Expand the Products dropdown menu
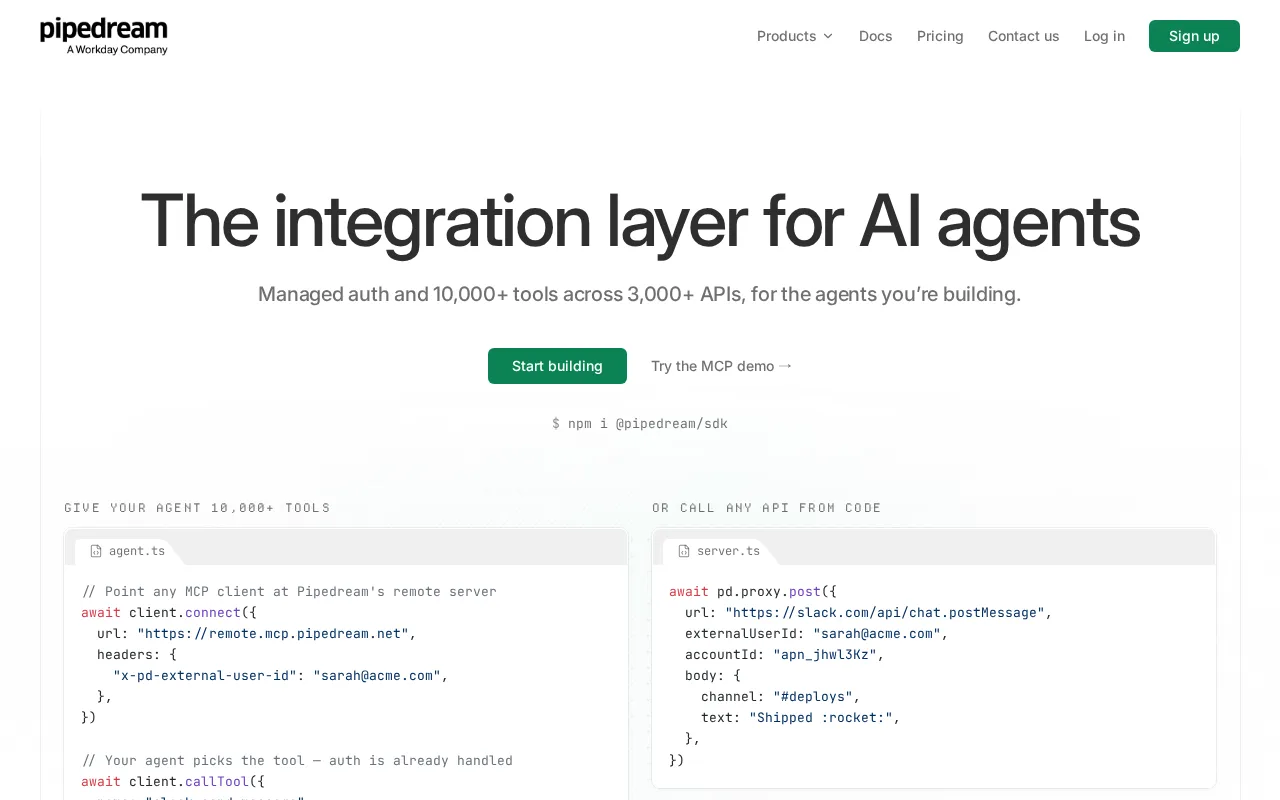 [x=795, y=36]
